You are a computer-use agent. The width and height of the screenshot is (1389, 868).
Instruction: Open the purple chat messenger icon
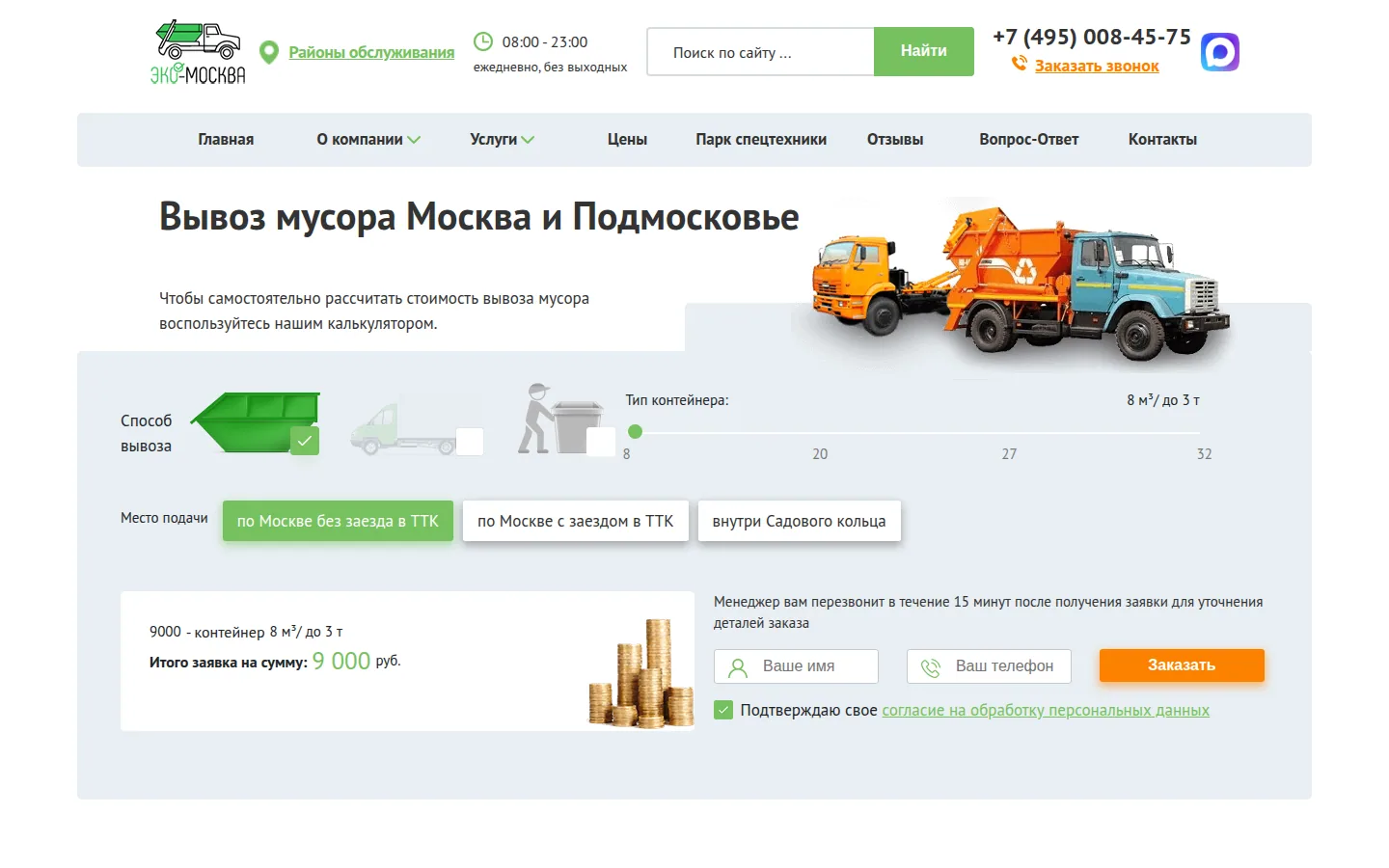[x=1220, y=52]
